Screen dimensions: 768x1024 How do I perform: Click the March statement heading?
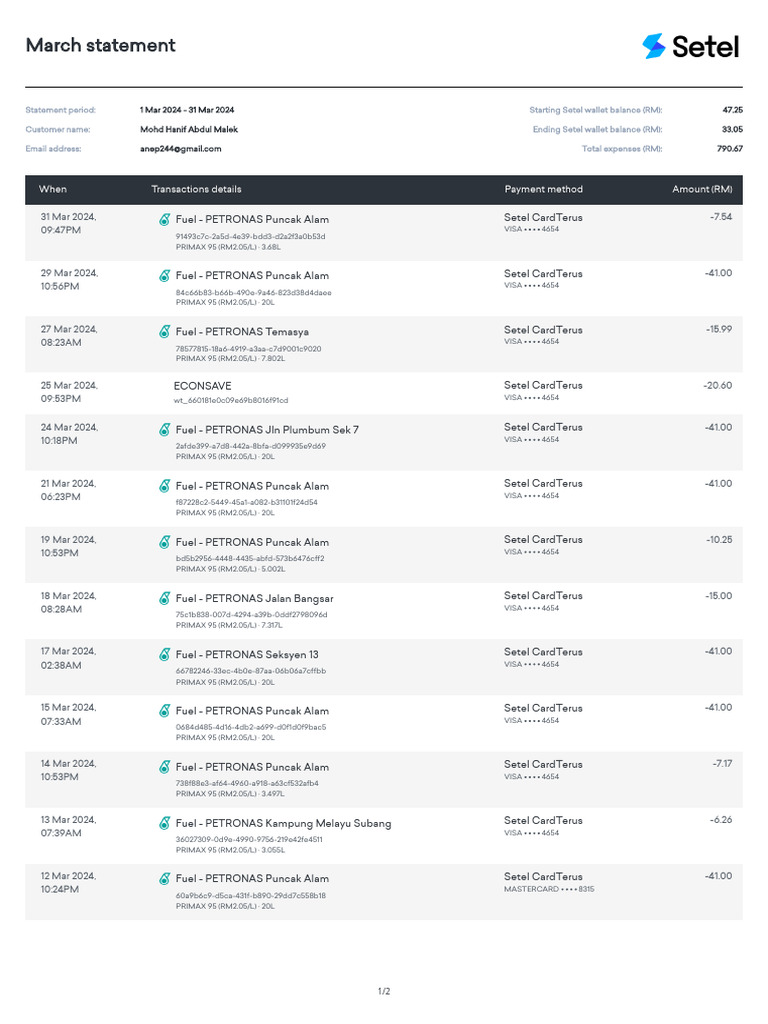100,45
